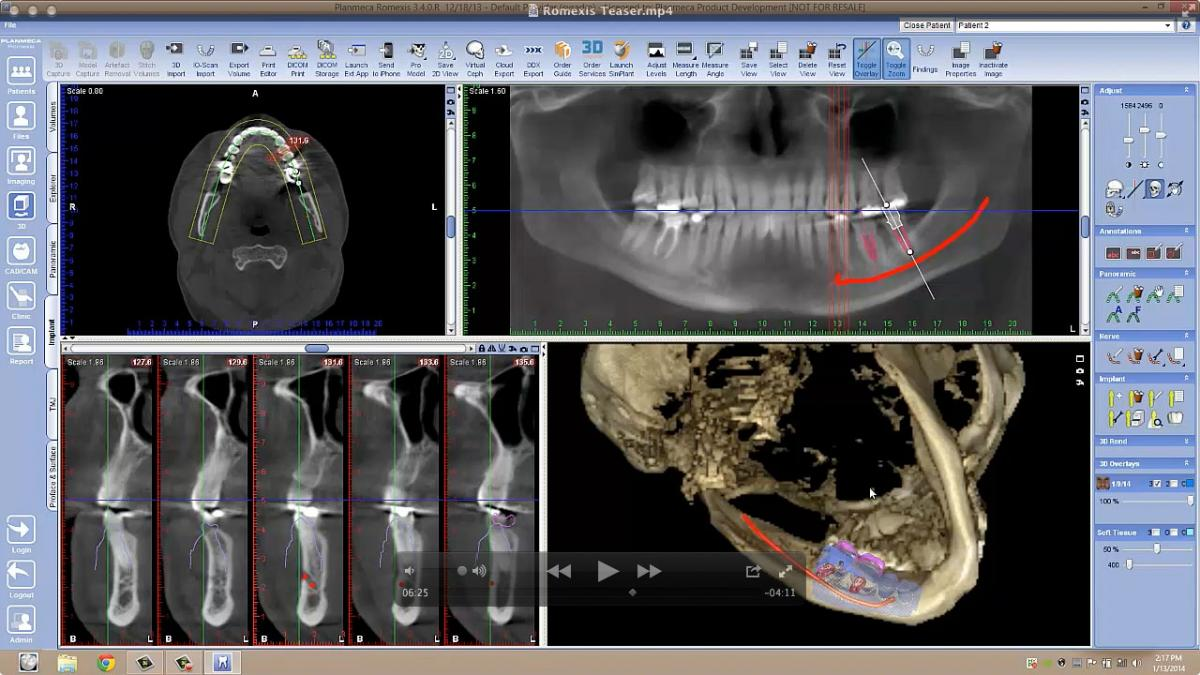Open File Explorer from the taskbar
This screenshot has width=1200, height=675.
click(67, 662)
